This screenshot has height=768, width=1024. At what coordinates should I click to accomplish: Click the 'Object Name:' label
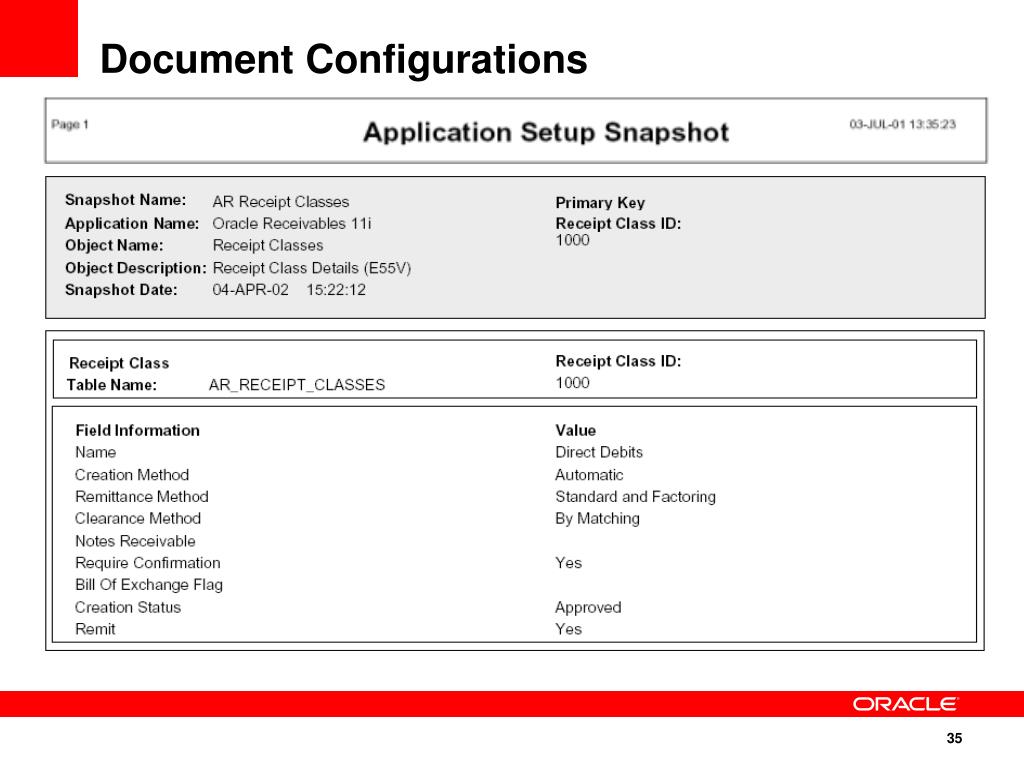coord(114,246)
